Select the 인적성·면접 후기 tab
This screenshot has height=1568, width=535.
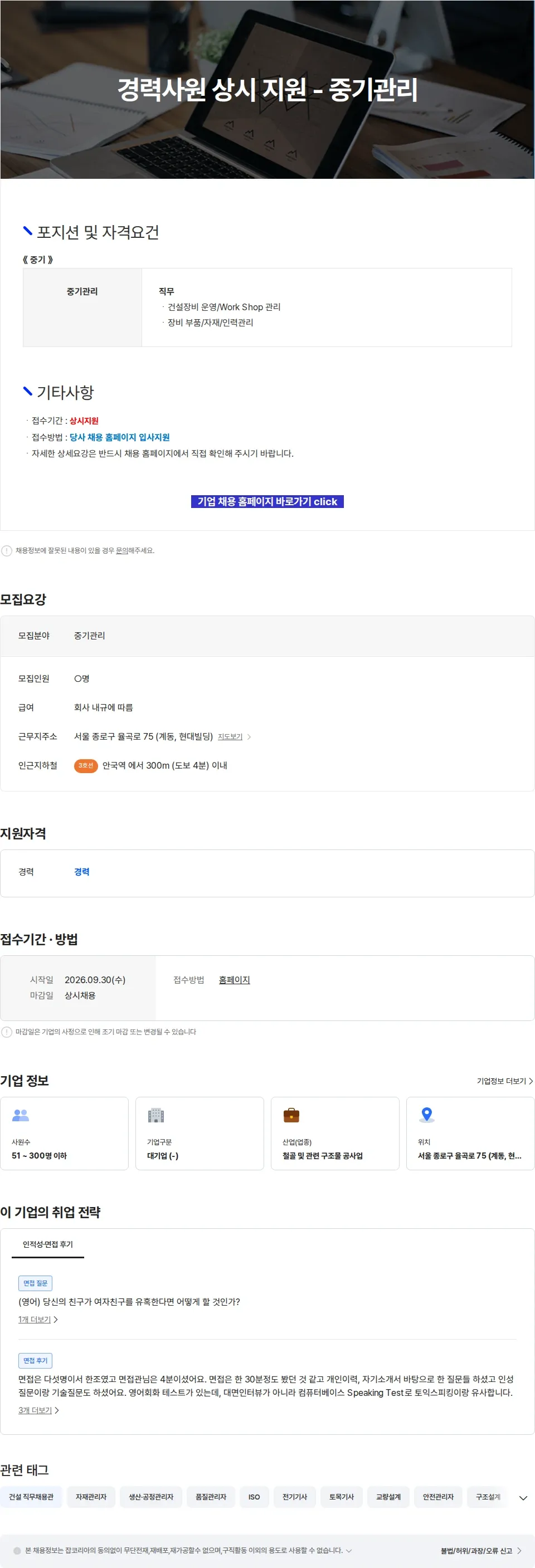(47, 1244)
